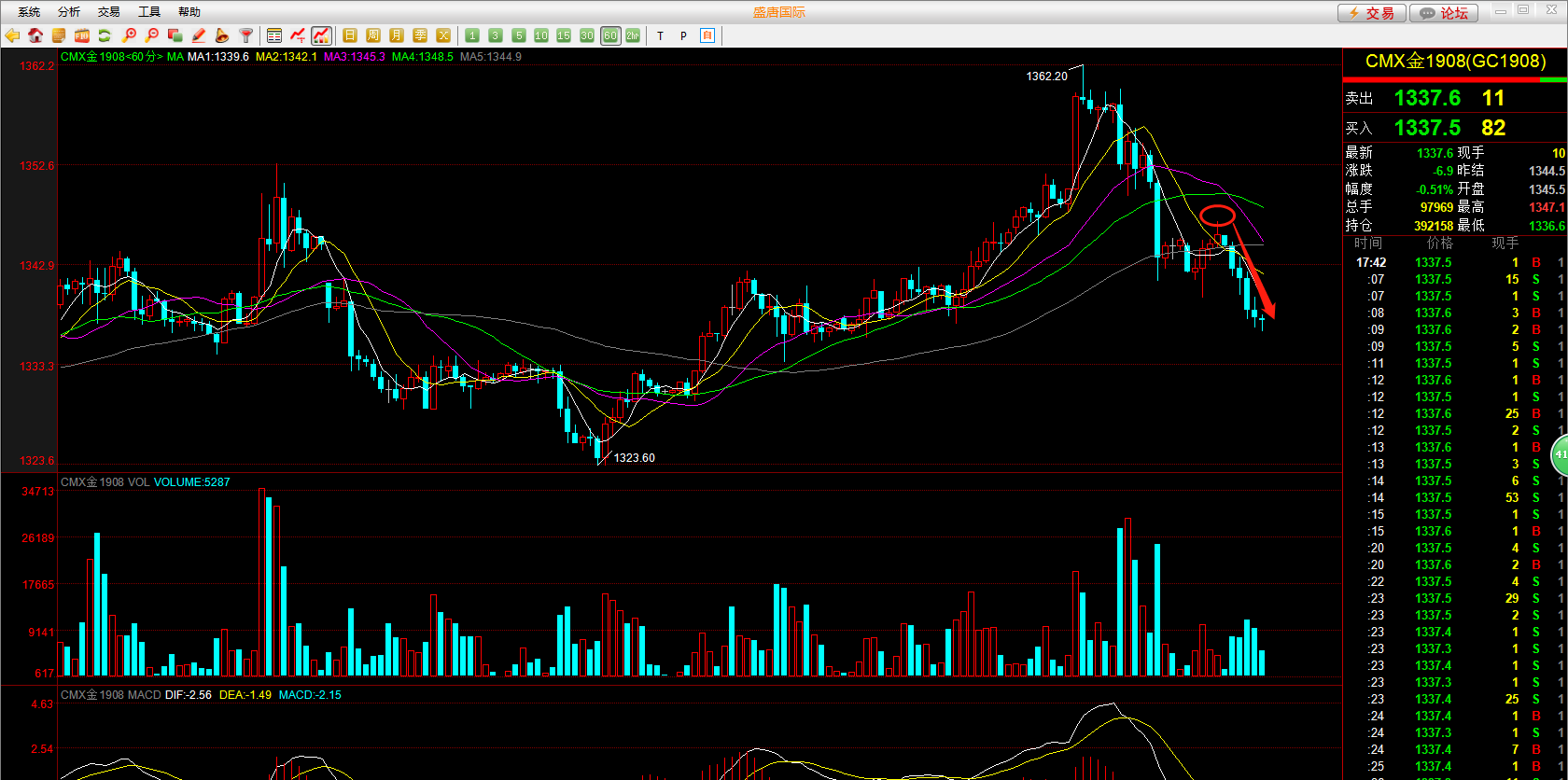Open the F10 info icon
Viewport: 1568px width, 780px height.
(x=82, y=35)
